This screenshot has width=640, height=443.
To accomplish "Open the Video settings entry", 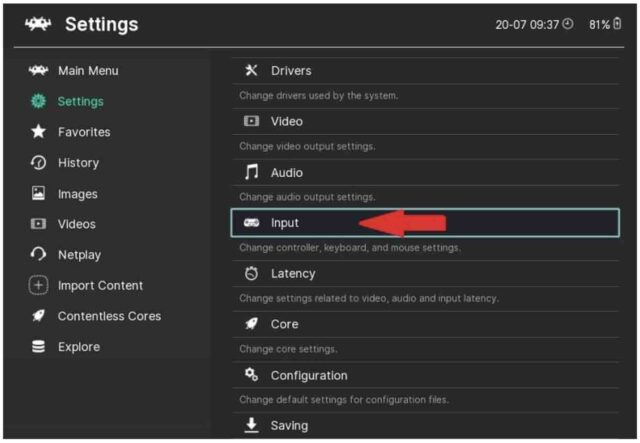I will coord(286,122).
